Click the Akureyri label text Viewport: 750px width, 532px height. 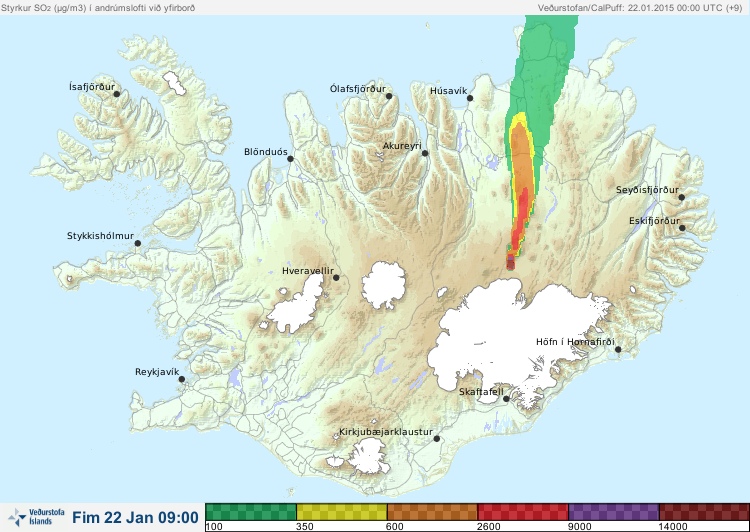click(x=402, y=146)
